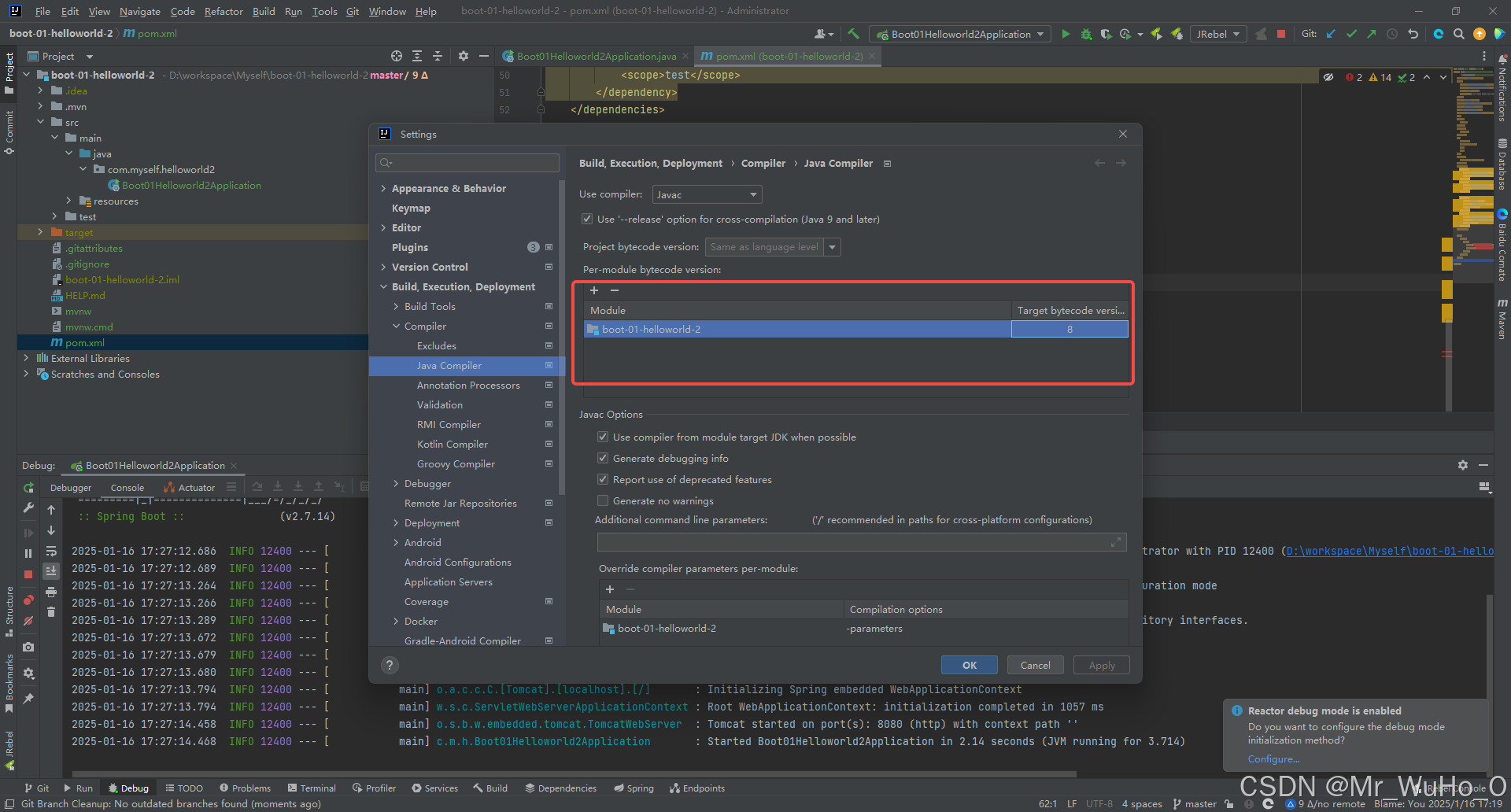Click Apply button in Settings dialog

1102,665
